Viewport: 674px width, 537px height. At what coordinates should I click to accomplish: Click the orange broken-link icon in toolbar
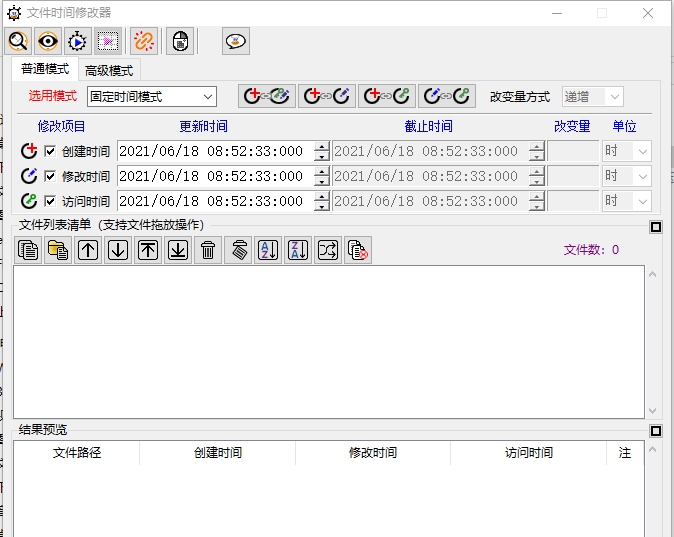coord(144,41)
